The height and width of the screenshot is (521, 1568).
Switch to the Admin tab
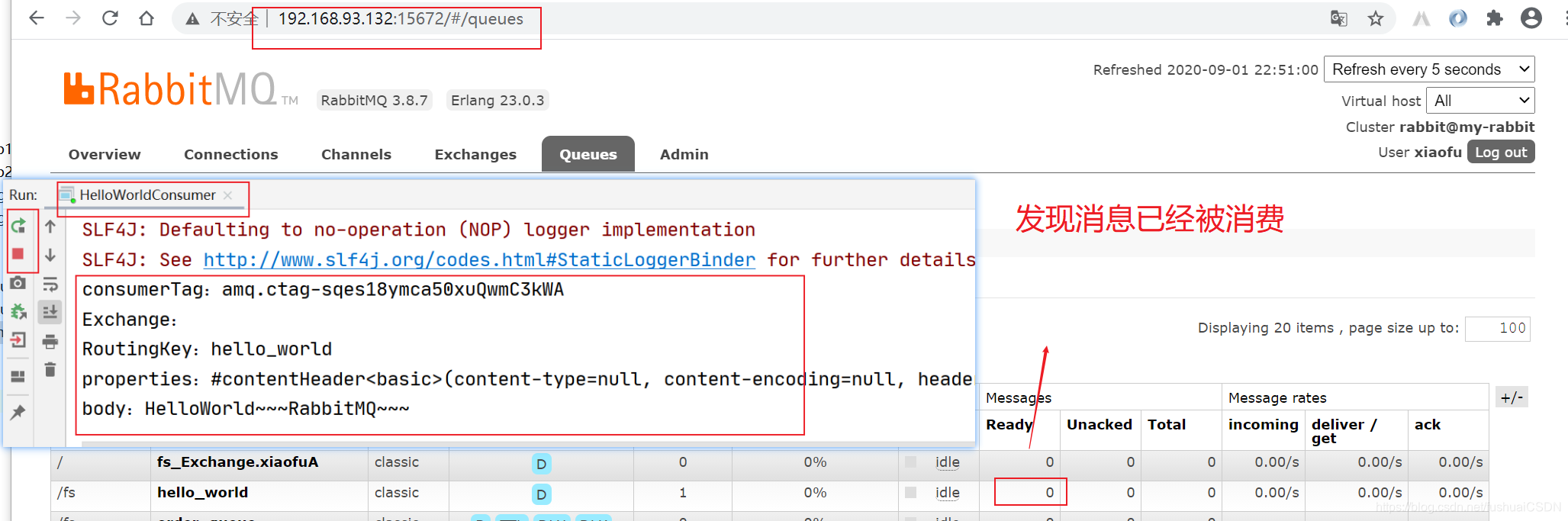tap(684, 154)
